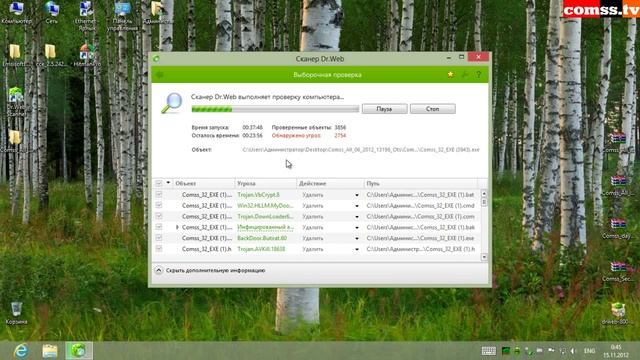
Task: Click the scan progress bar
Action: click(275, 109)
